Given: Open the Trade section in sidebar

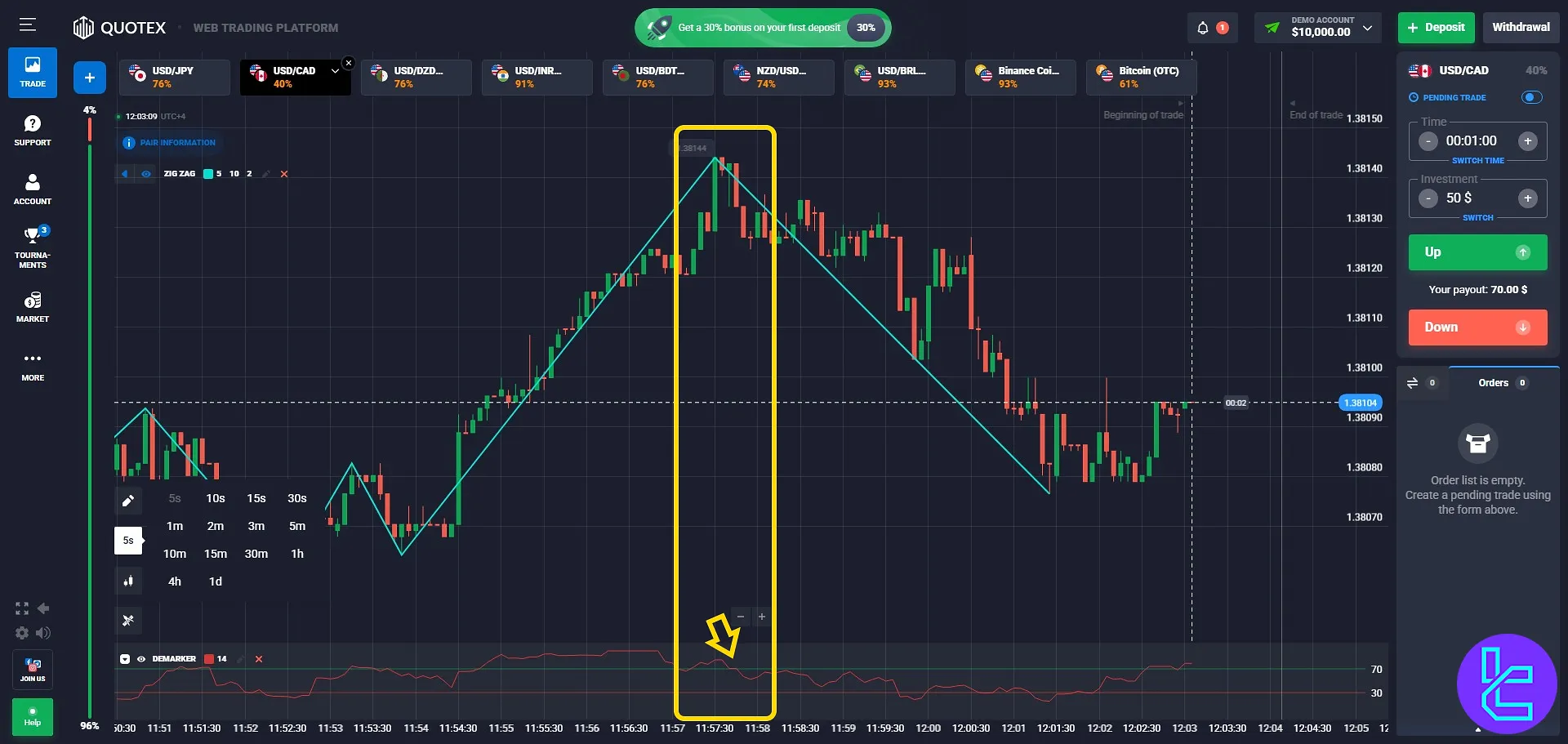Looking at the screenshot, I should [33, 72].
